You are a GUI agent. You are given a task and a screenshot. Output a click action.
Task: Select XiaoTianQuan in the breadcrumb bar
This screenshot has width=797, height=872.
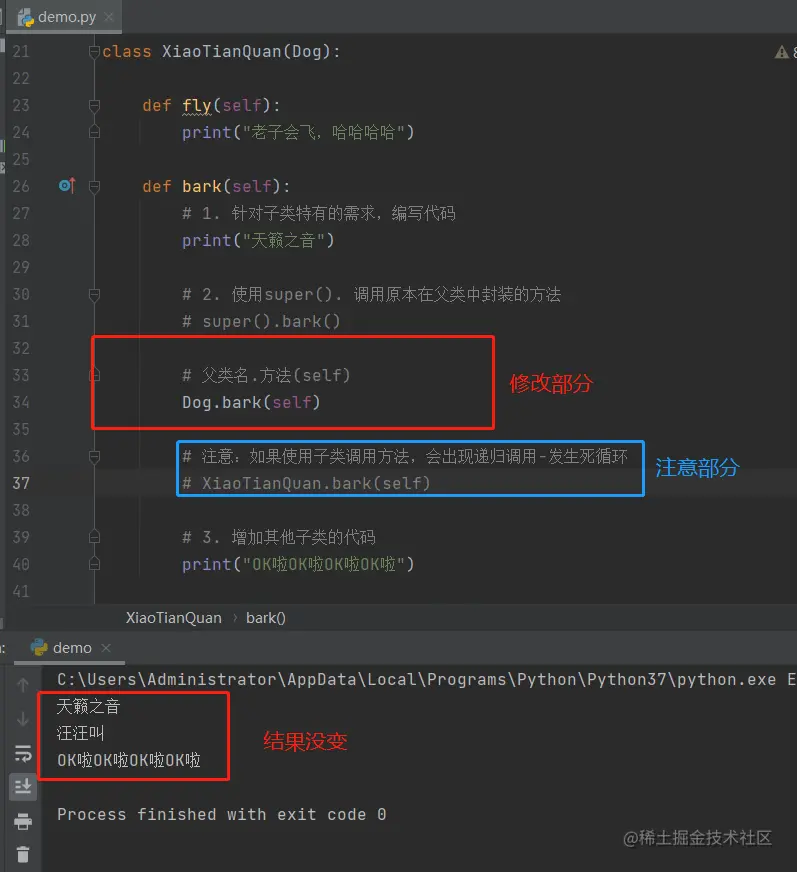coord(174,618)
